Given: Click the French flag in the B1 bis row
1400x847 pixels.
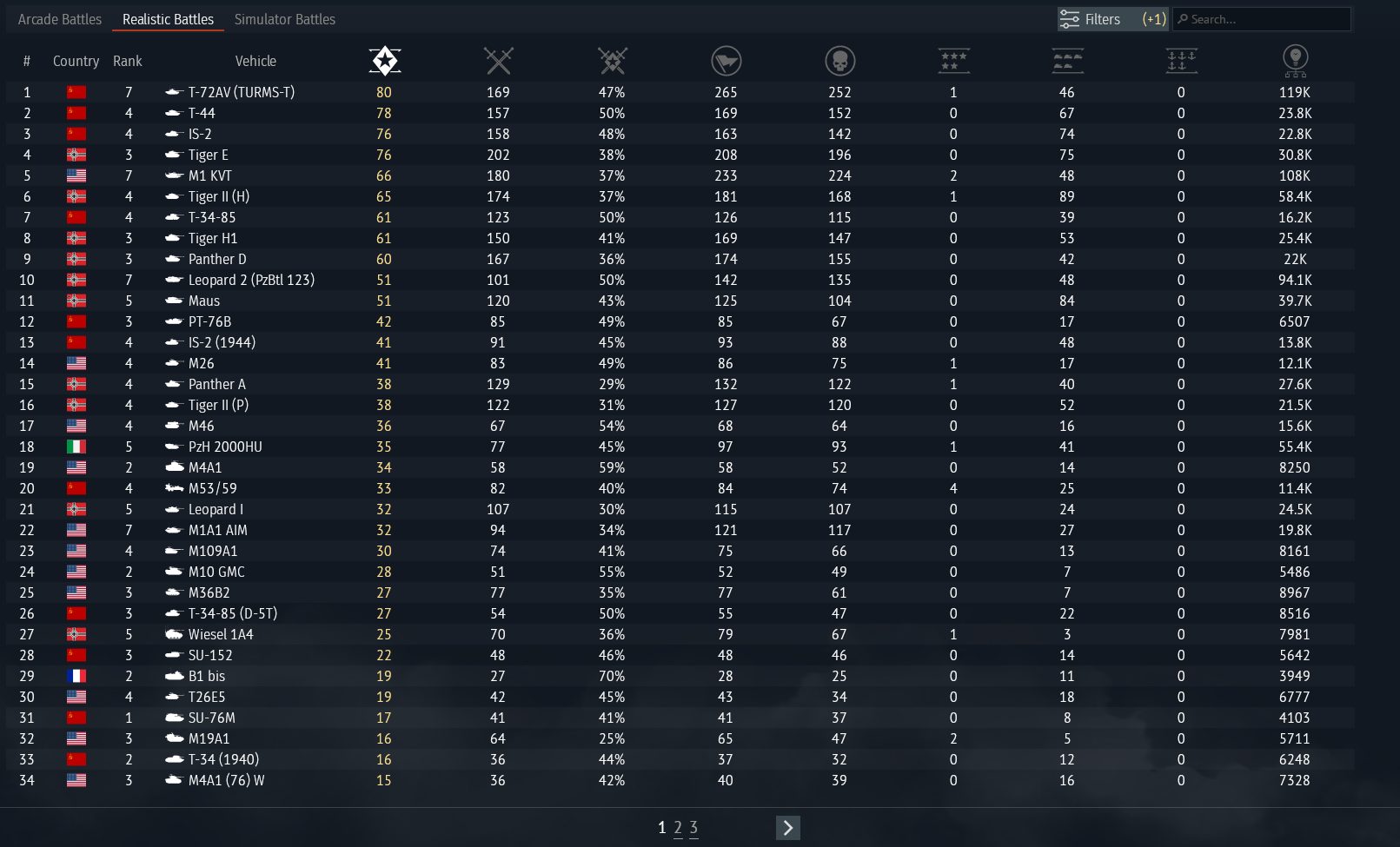Looking at the screenshot, I should point(76,676).
